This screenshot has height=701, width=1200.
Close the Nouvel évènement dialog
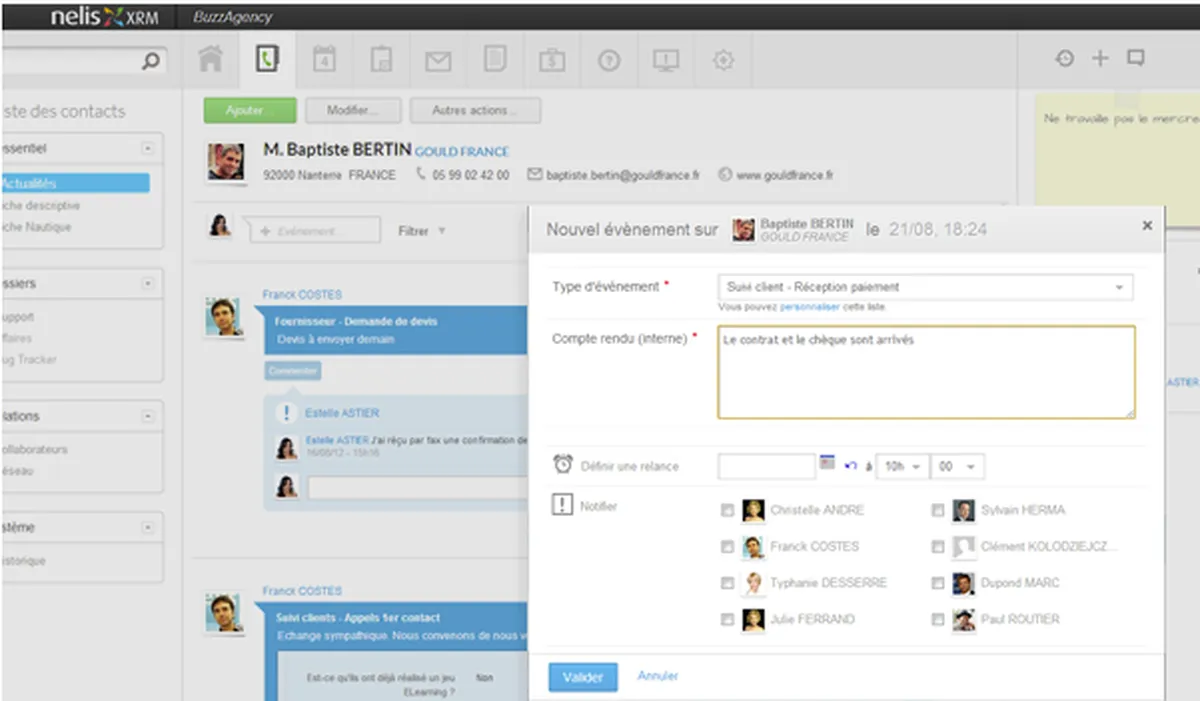click(x=1147, y=226)
